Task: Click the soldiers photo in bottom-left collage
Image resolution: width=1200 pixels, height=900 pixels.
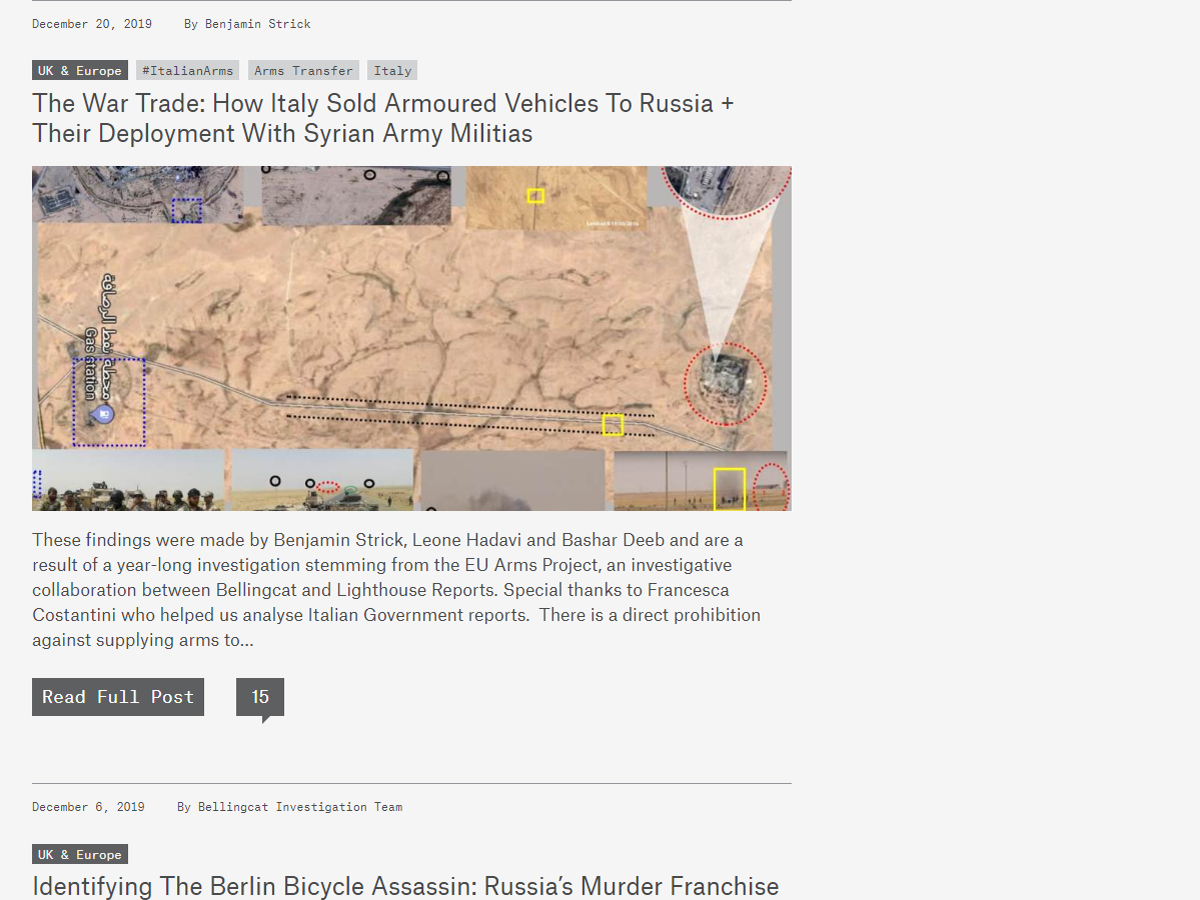Action: point(130,482)
